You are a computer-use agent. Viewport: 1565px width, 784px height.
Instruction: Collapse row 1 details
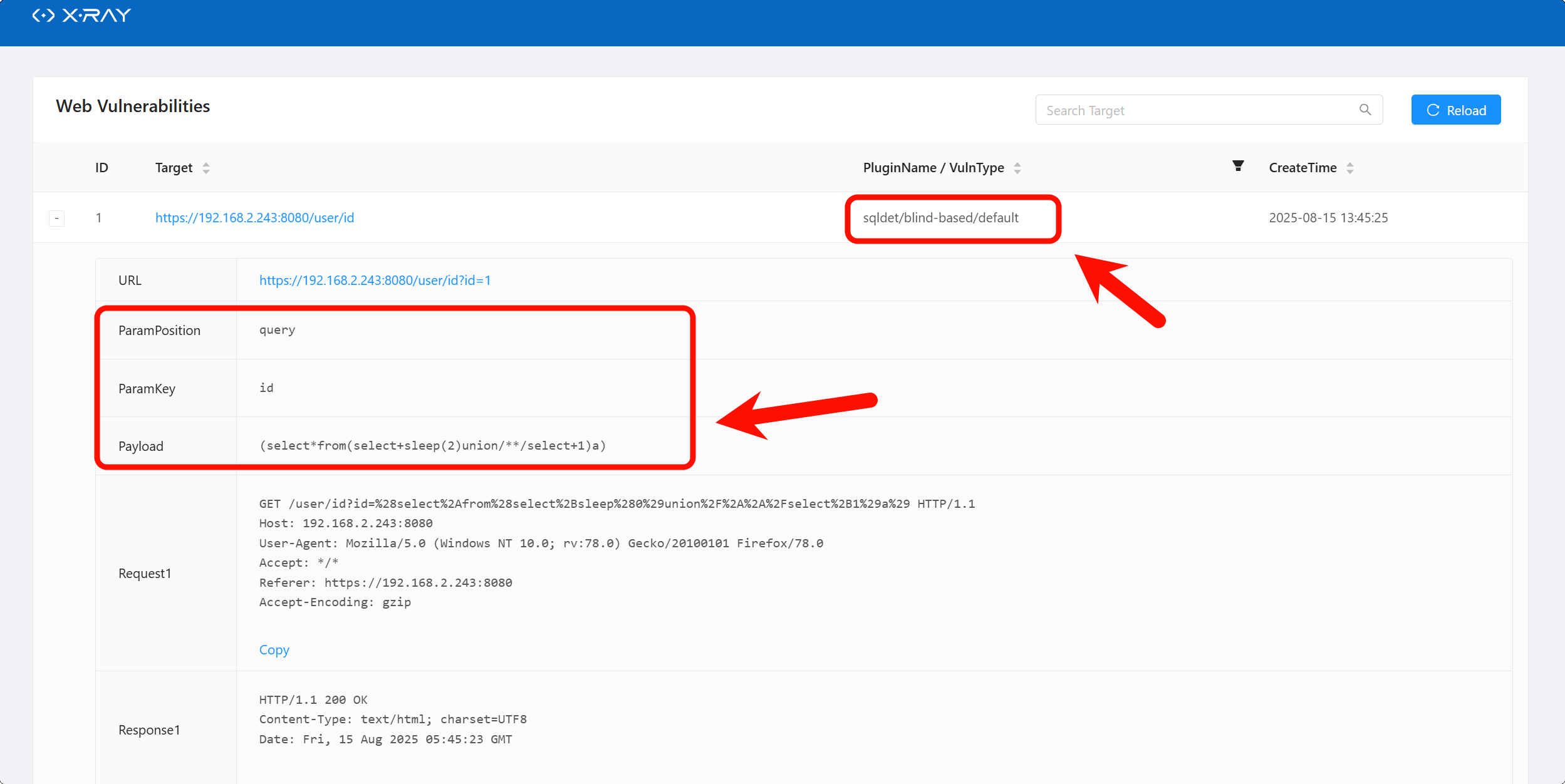pos(57,218)
